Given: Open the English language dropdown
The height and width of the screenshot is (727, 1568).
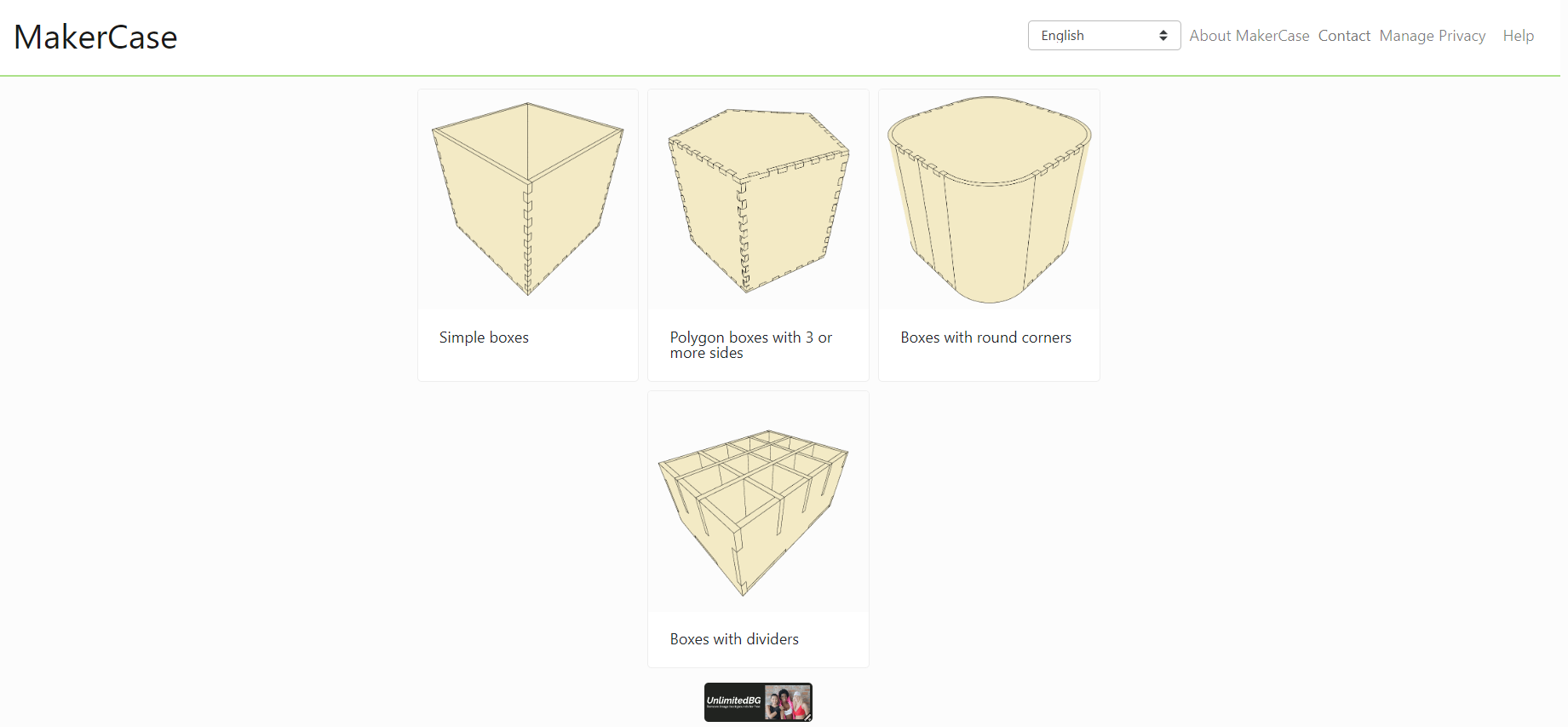Looking at the screenshot, I should tap(1104, 36).
